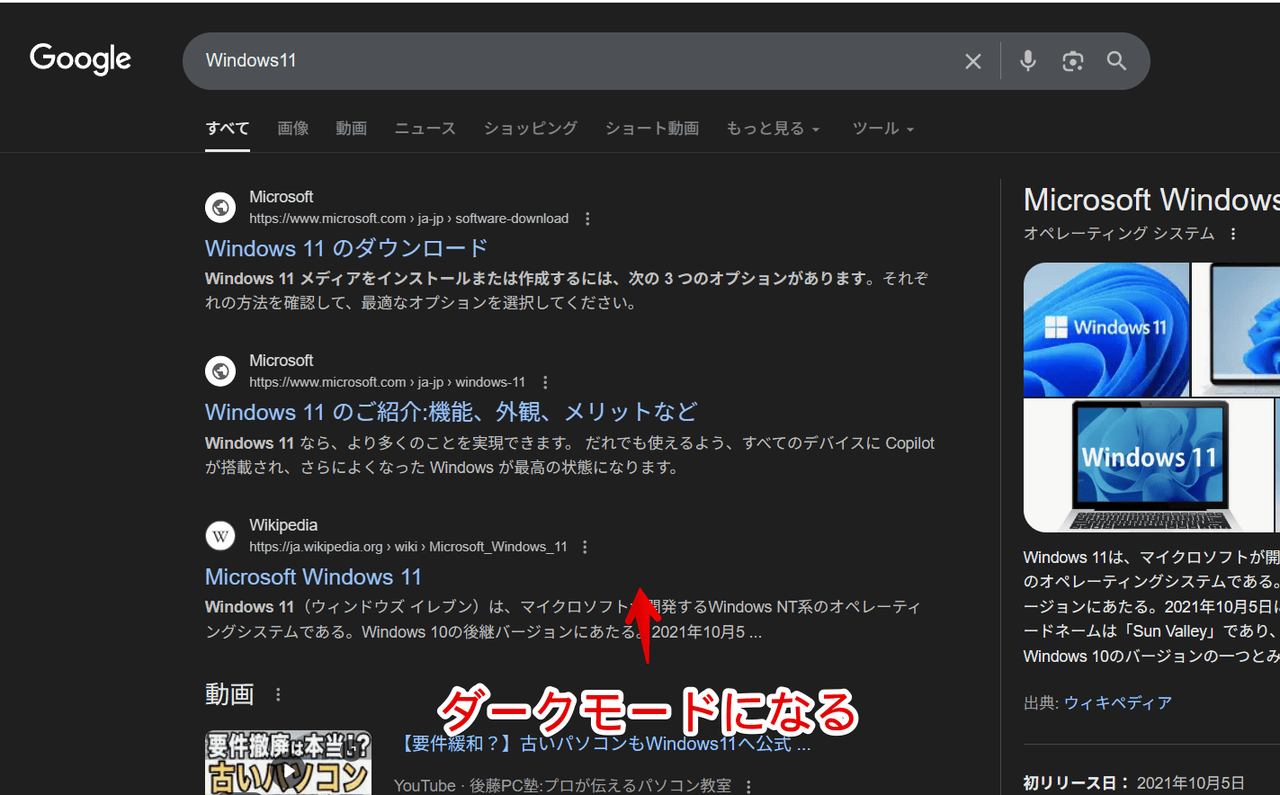Play the 古いパソコン video thumbnail
Screen dimensions: 1280x795
coord(288,762)
